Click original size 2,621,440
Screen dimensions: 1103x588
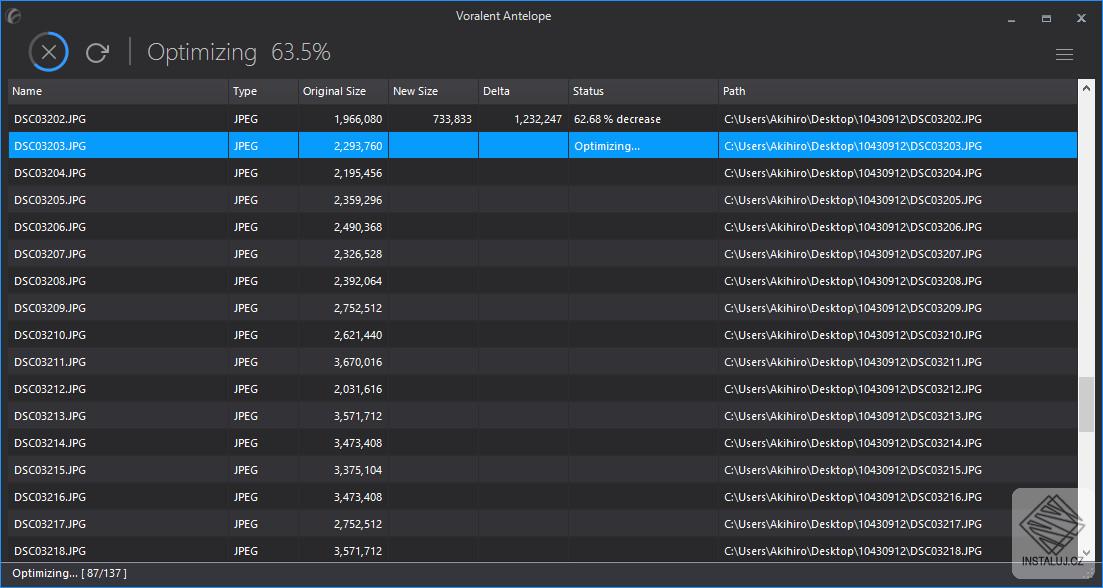[358, 335]
